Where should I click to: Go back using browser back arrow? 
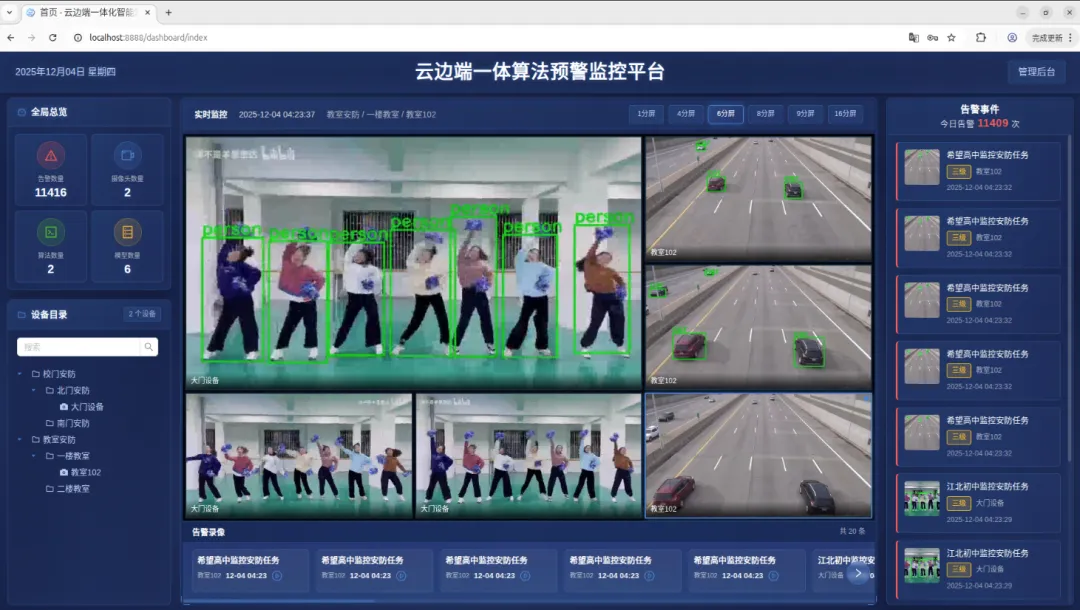(x=10, y=38)
